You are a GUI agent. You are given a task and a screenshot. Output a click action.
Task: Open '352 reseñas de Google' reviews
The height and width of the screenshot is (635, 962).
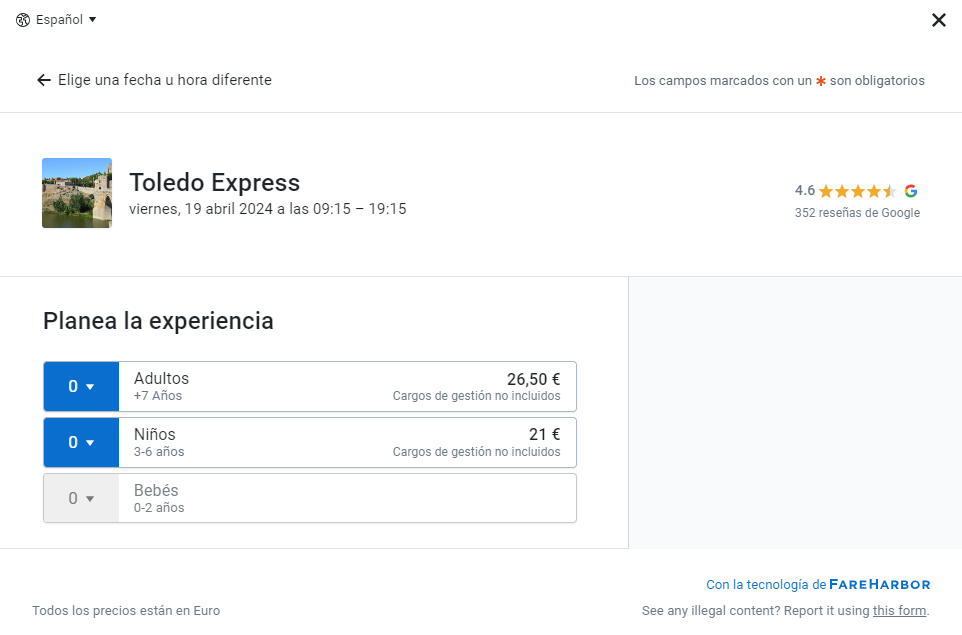pos(857,213)
